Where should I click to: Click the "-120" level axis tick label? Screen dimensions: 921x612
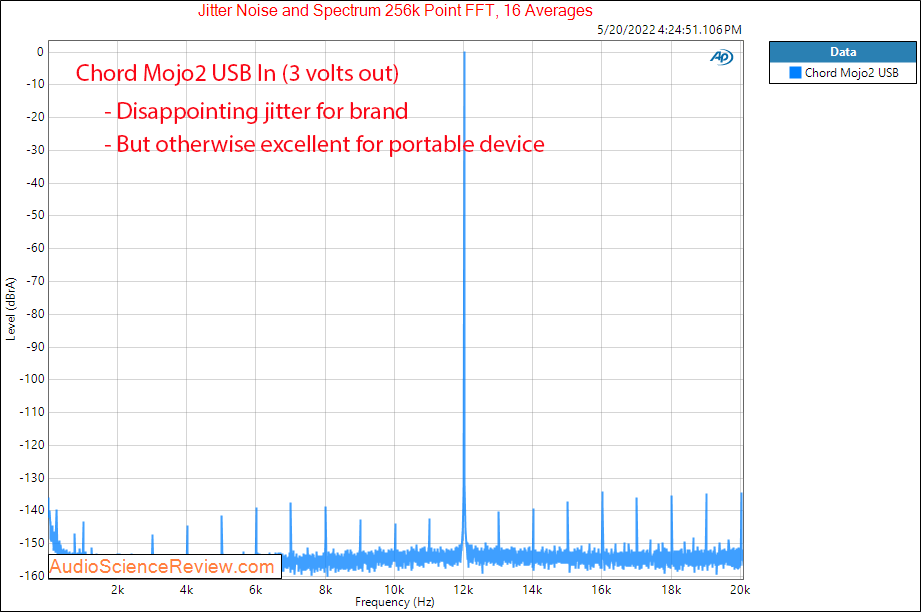click(x=32, y=445)
